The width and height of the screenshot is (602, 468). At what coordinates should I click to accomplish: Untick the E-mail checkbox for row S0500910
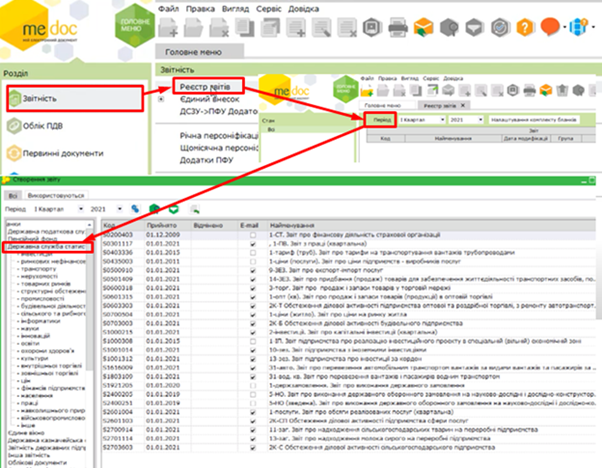click(253, 270)
